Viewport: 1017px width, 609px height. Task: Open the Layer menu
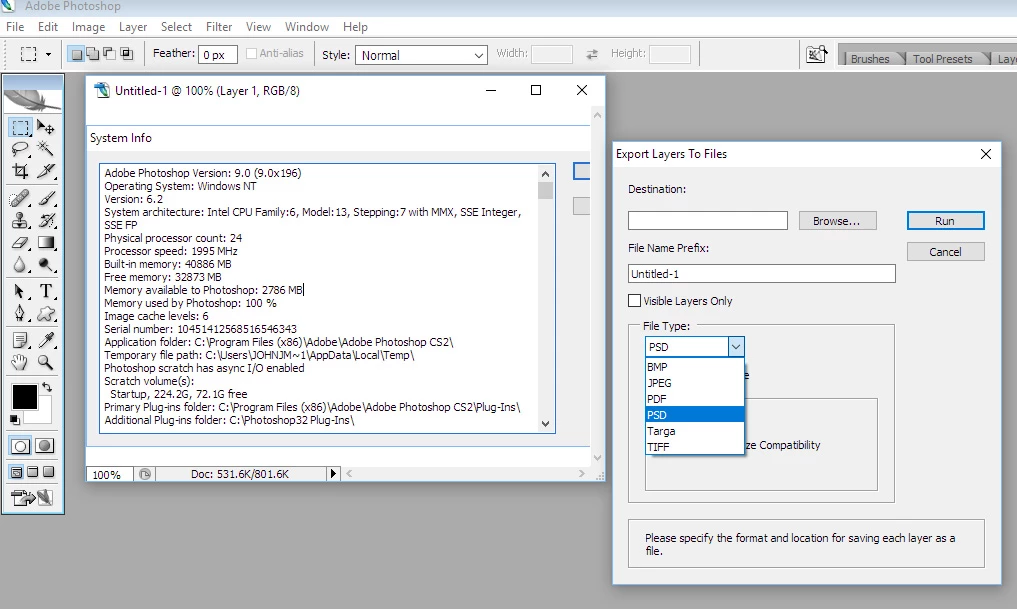click(x=133, y=27)
